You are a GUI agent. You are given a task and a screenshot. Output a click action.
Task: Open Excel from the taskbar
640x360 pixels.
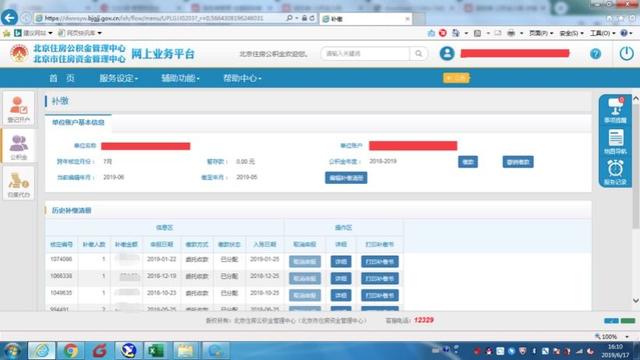tap(156, 351)
